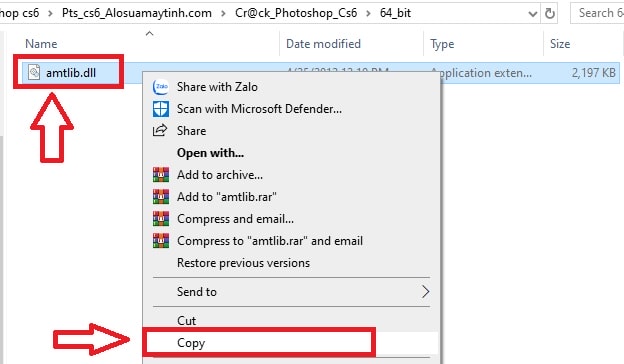Expand the Send to submenu arrow
This screenshot has width=624, height=364.
pos(425,292)
